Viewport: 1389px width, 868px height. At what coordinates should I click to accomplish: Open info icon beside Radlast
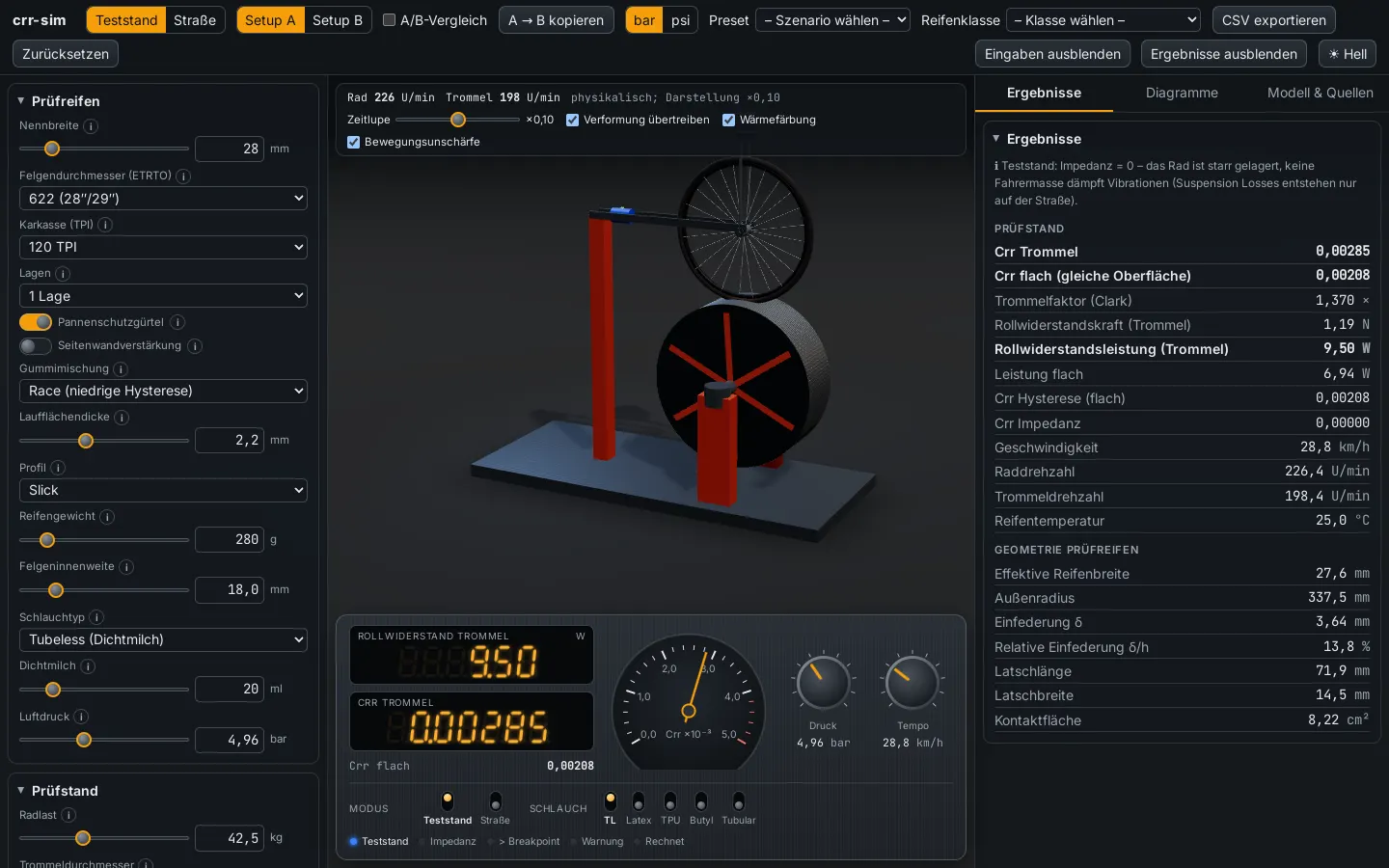click(x=68, y=815)
